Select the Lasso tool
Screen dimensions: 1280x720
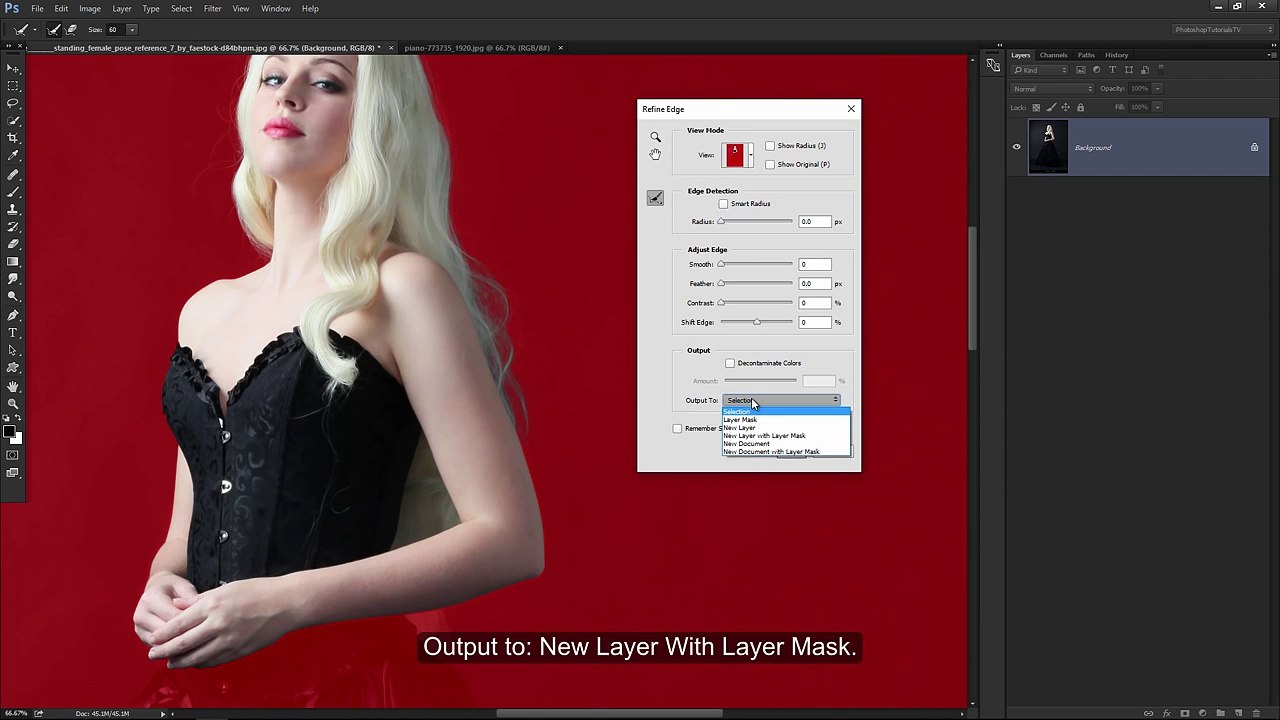[13, 103]
